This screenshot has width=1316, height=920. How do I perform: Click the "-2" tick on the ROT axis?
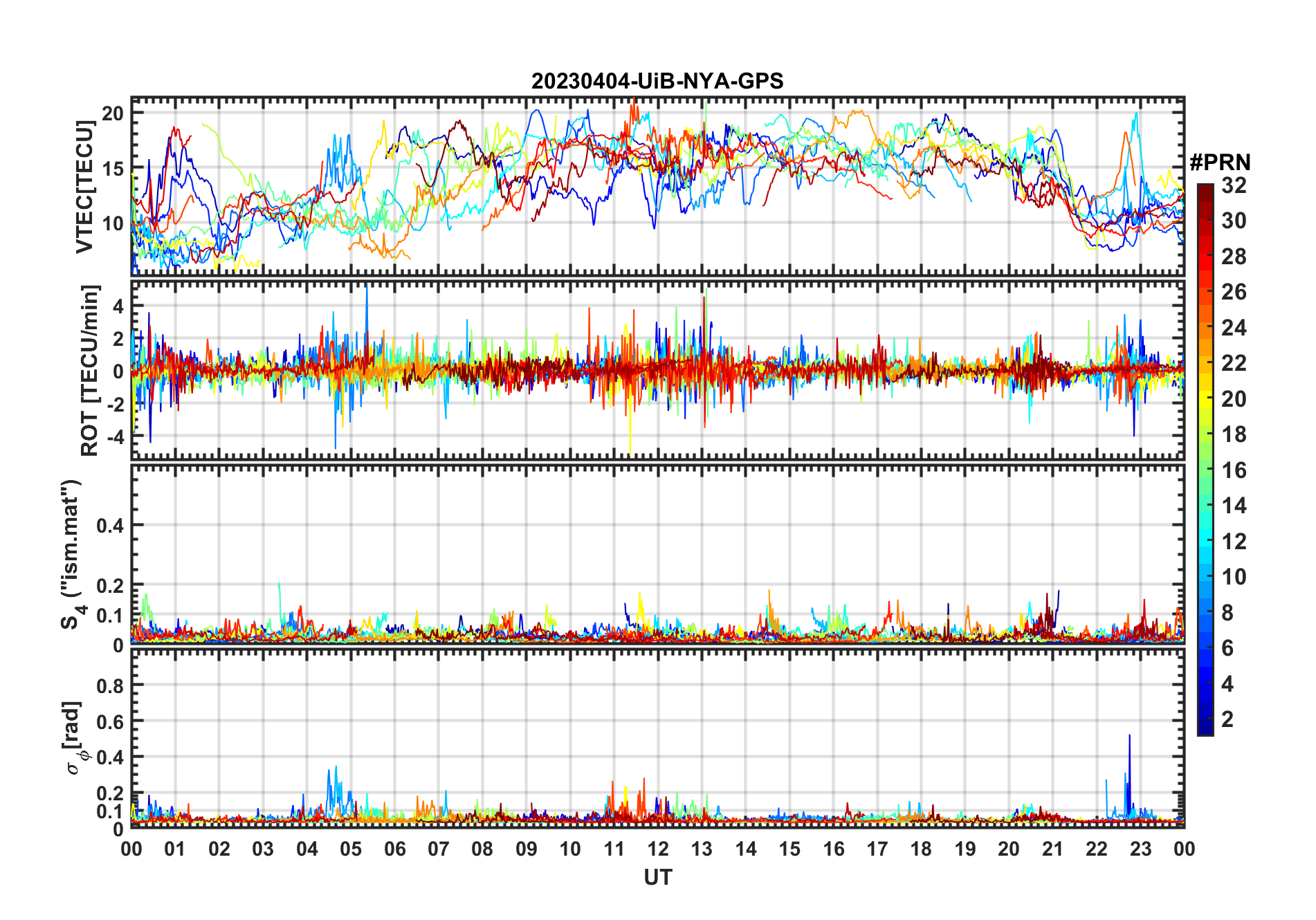click(x=115, y=404)
